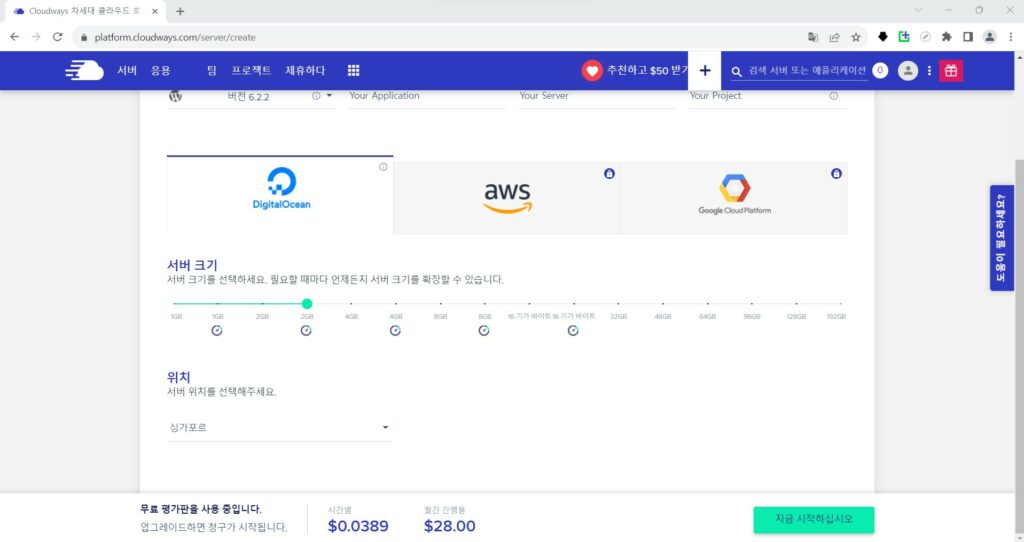
Task: Open the Chrome tab search chevron
Action: pyautogui.click(x=918, y=10)
